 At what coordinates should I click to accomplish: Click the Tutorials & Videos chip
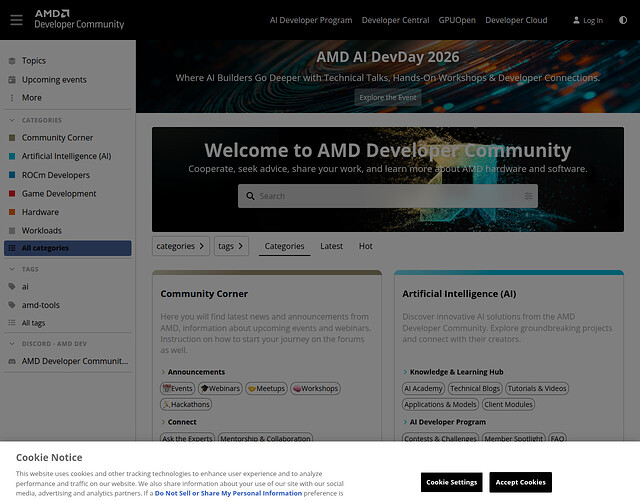coord(537,389)
